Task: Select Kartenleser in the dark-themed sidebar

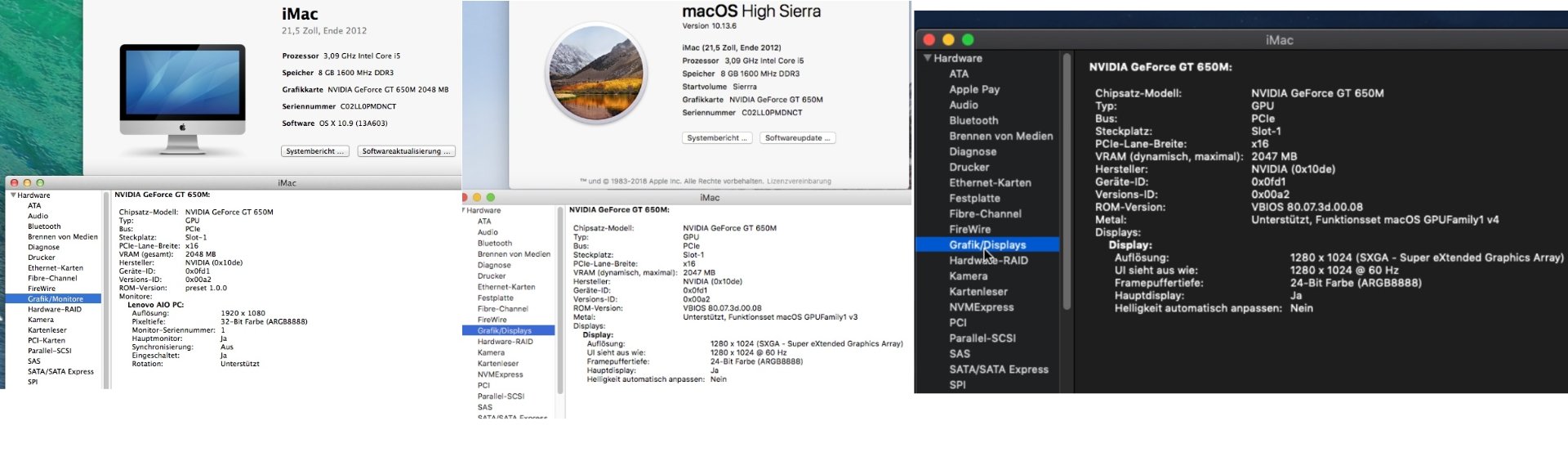Action: (978, 292)
